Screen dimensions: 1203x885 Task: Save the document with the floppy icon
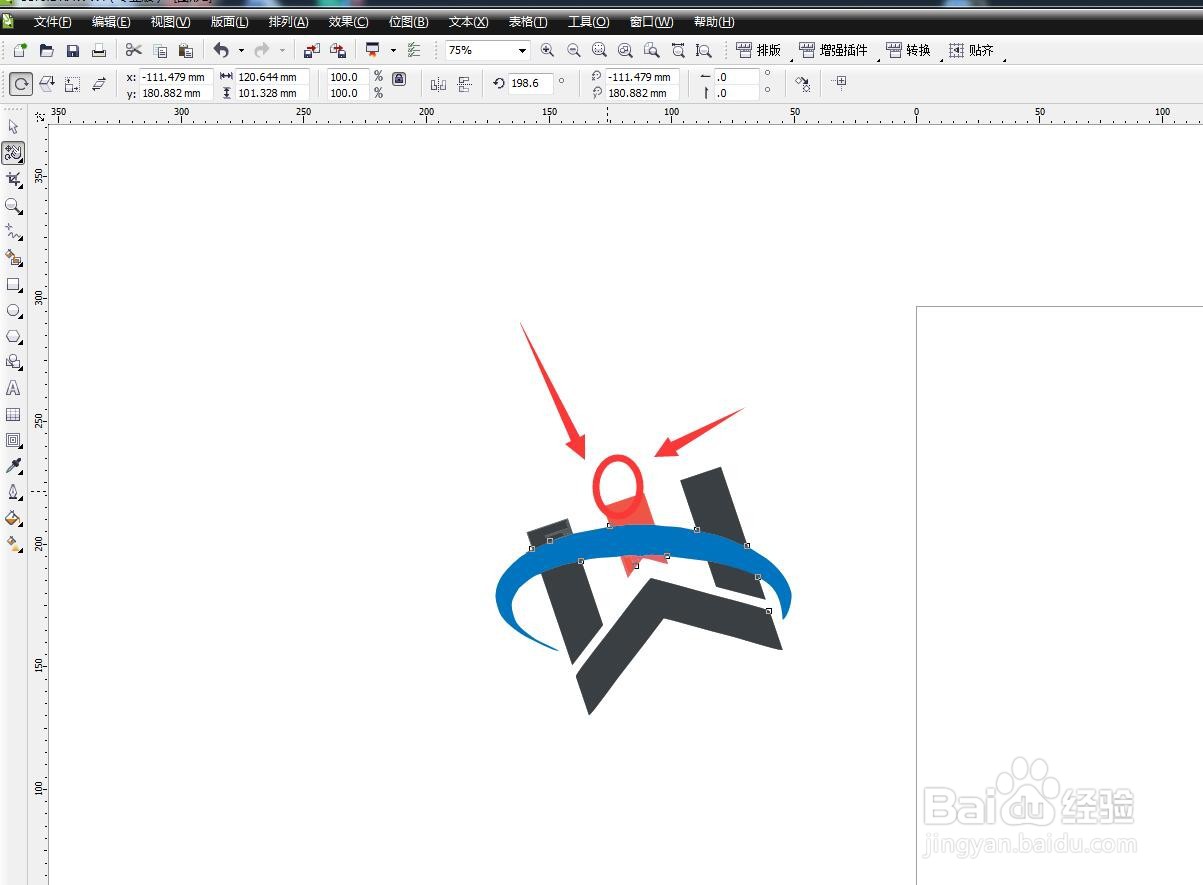click(72, 50)
